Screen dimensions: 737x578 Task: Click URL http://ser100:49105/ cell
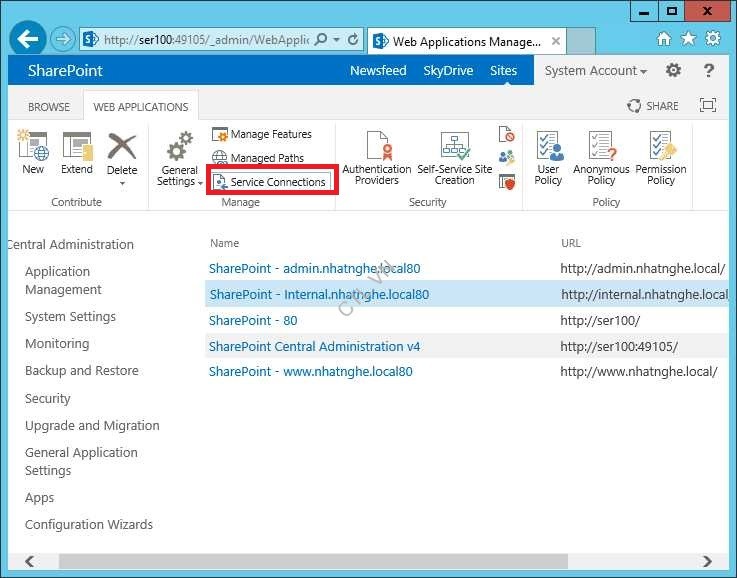(x=619, y=347)
